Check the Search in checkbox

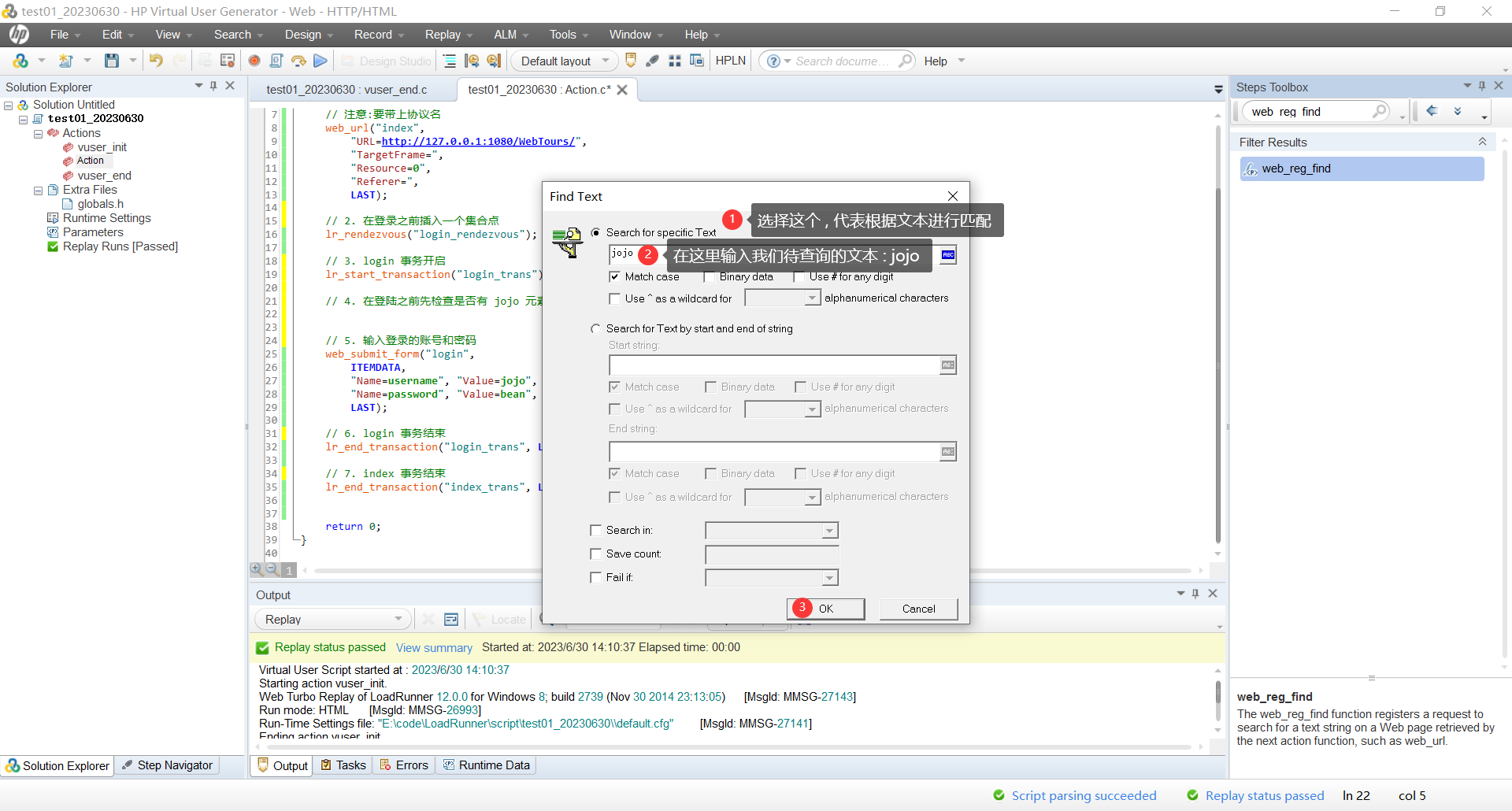tap(596, 530)
